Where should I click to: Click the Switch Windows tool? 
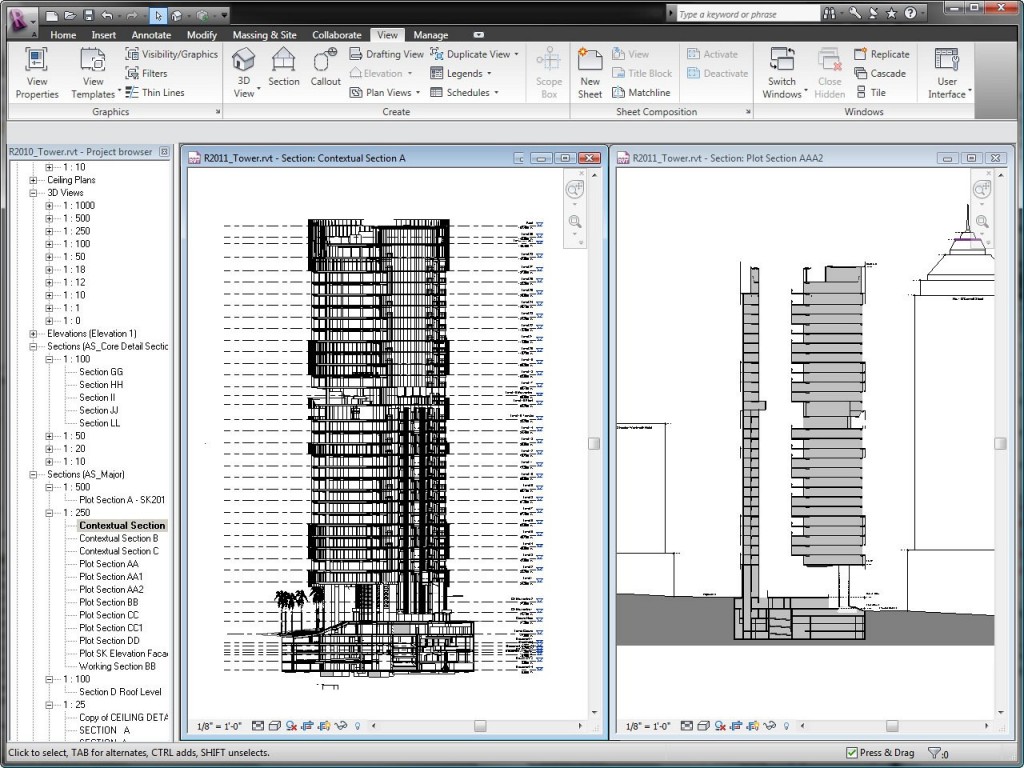783,68
